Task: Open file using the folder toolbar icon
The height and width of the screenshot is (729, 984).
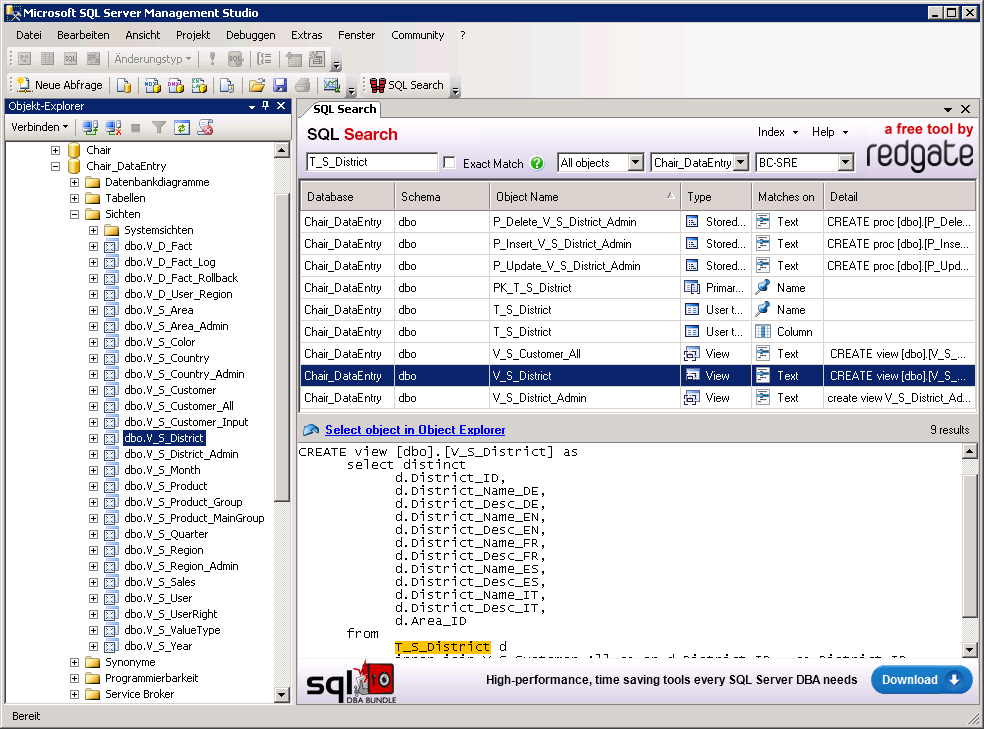Action: coord(257,85)
